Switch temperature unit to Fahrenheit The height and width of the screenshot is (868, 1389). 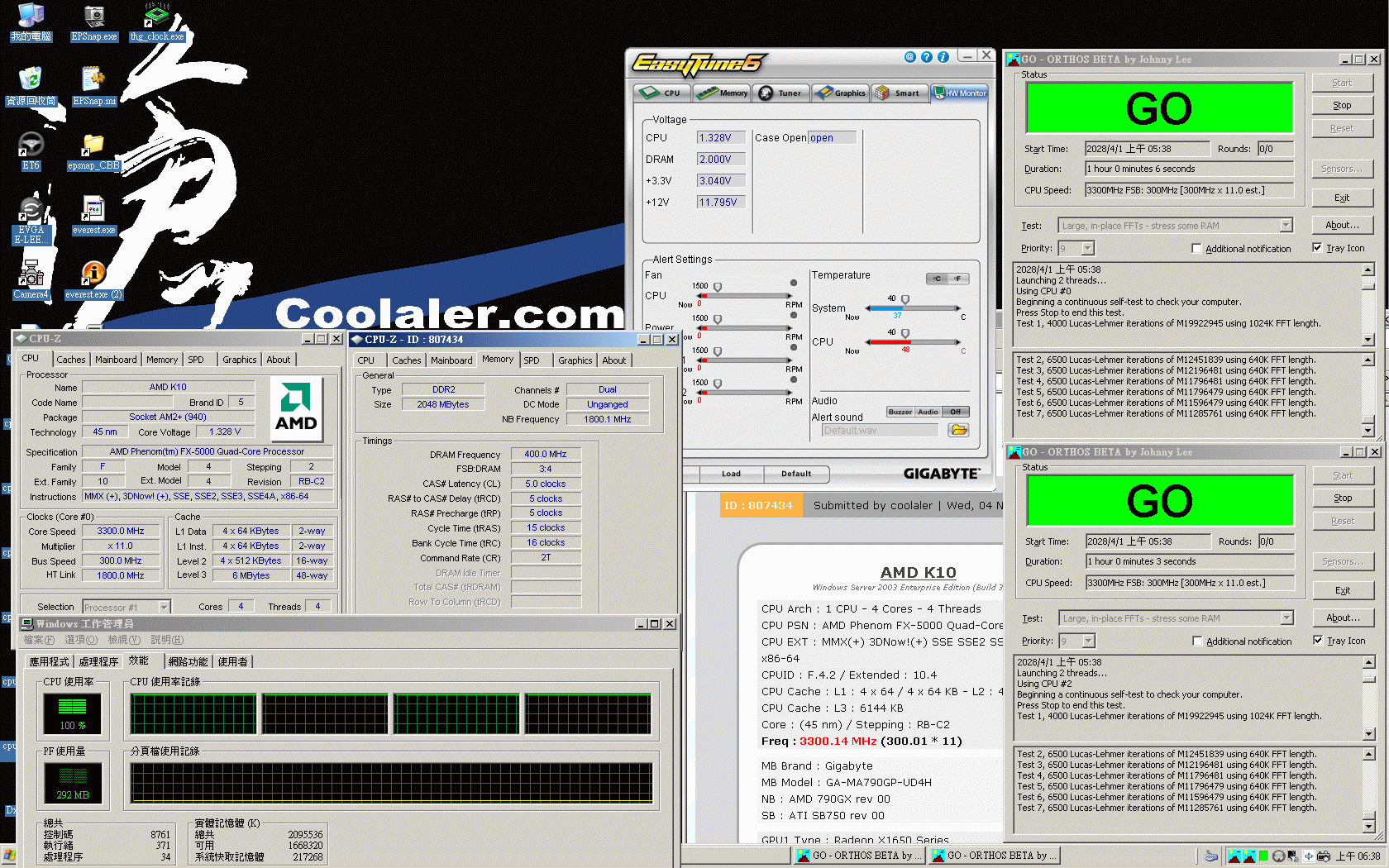click(x=957, y=279)
